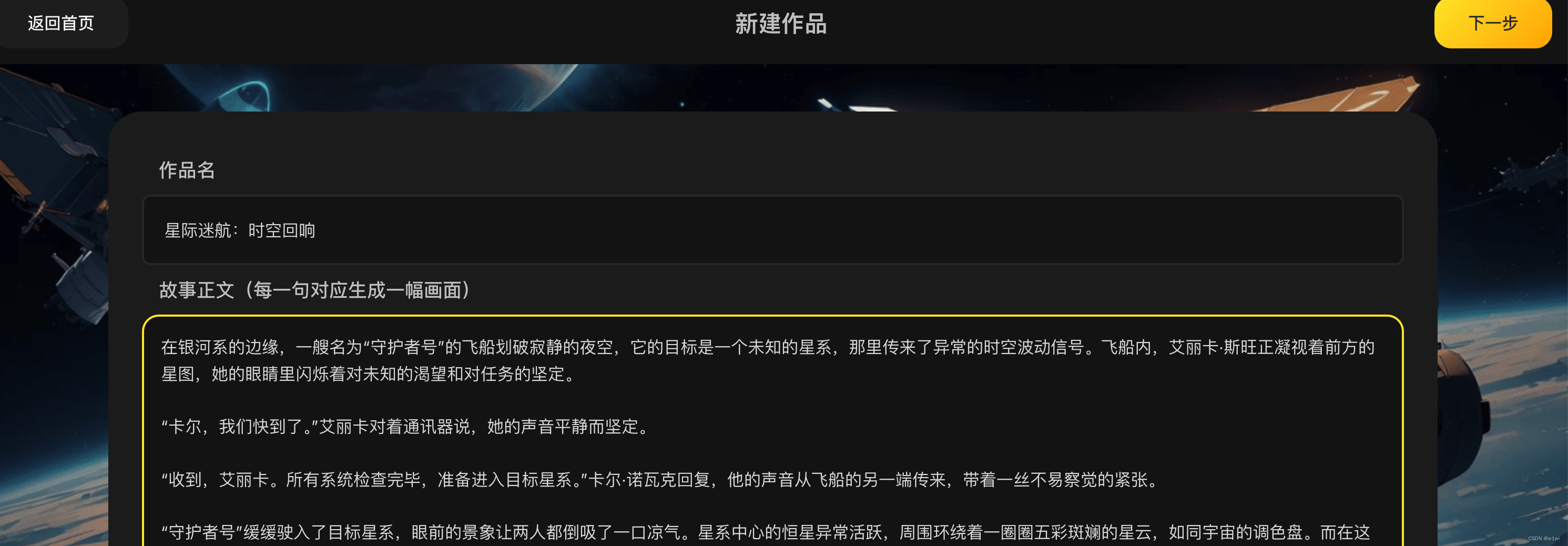Click the CSDN watermark in the bottom corner
Viewport: 1568px width, 546px height.
(1544, 538)
